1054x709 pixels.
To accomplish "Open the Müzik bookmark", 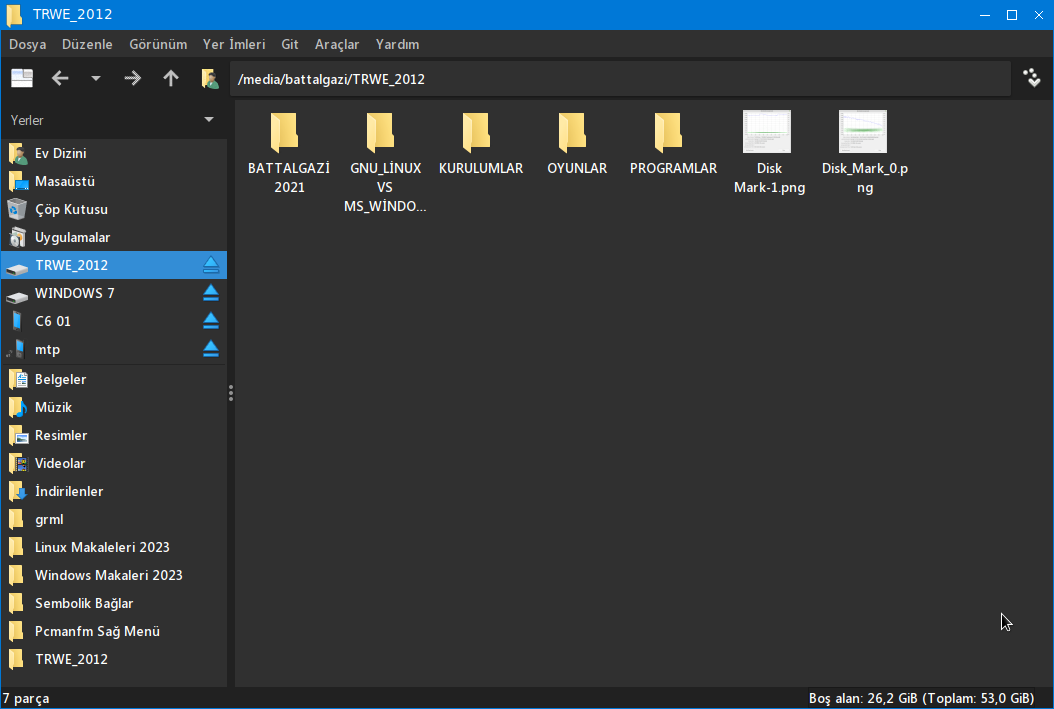I will point(114,407).
